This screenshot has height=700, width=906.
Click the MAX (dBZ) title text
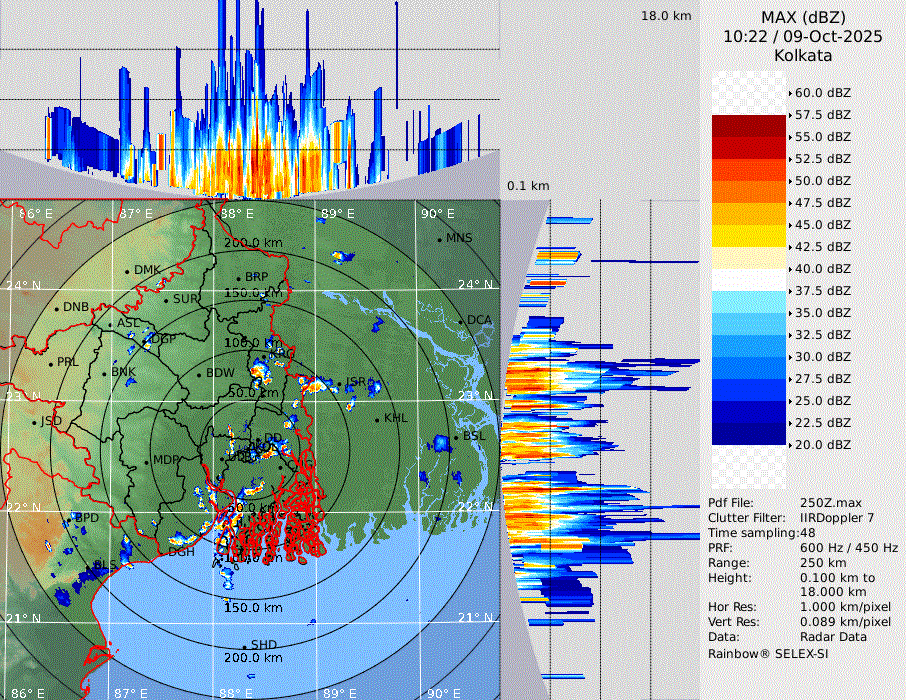pyautogui.click(x=803, y=17)
